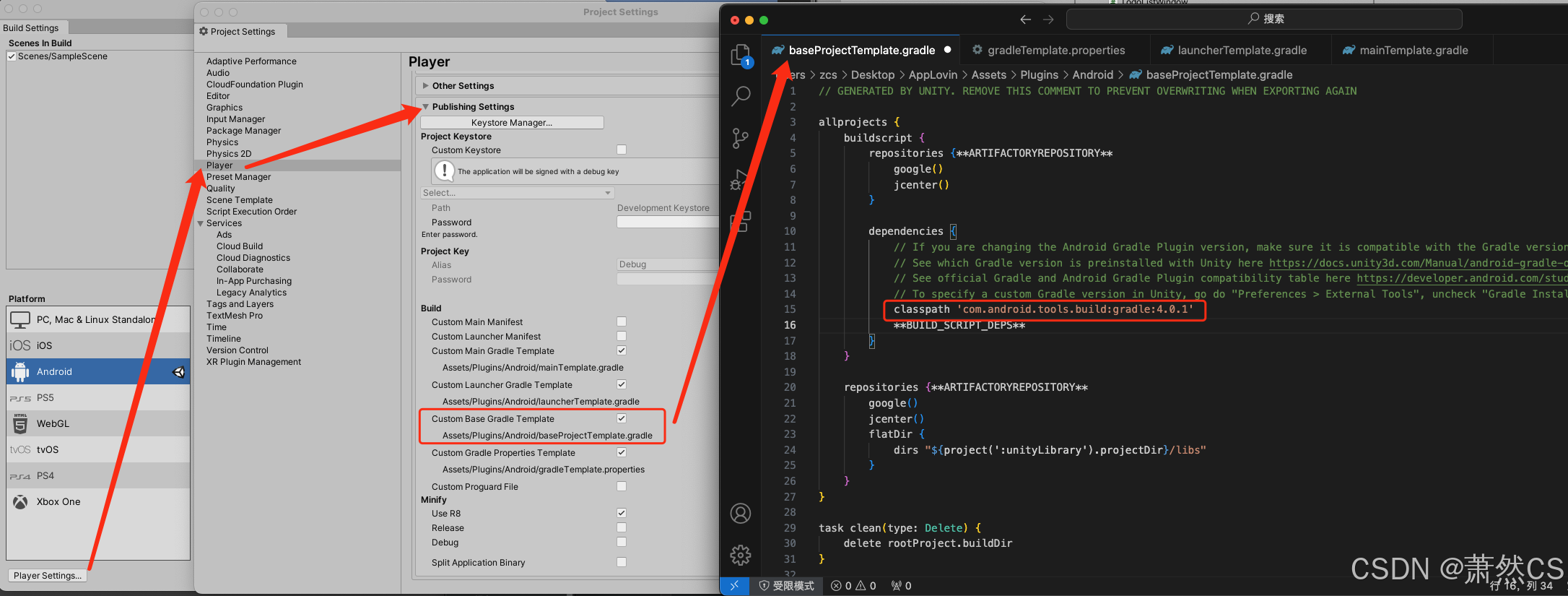The height and width of the screenshot is (596, 1568).
Task: Select the PC, Mac & Linux Standalone platform
Action: pos(98,319)
